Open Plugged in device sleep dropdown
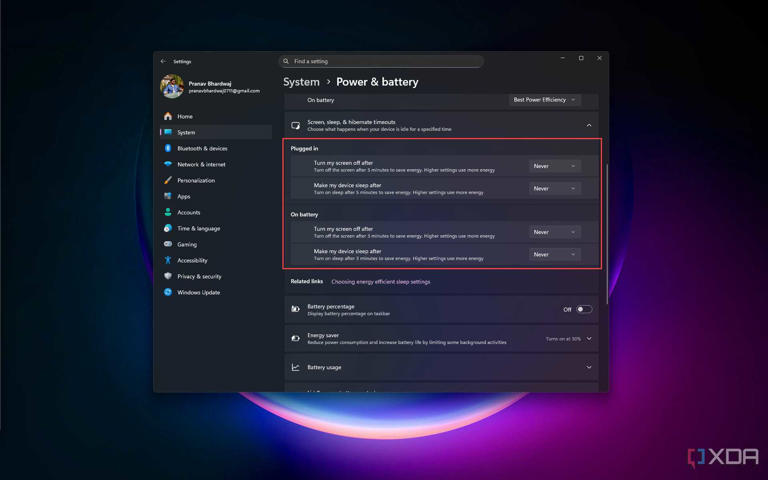Image resolution: width=768 pixels, height=480 pixels. 555,189
